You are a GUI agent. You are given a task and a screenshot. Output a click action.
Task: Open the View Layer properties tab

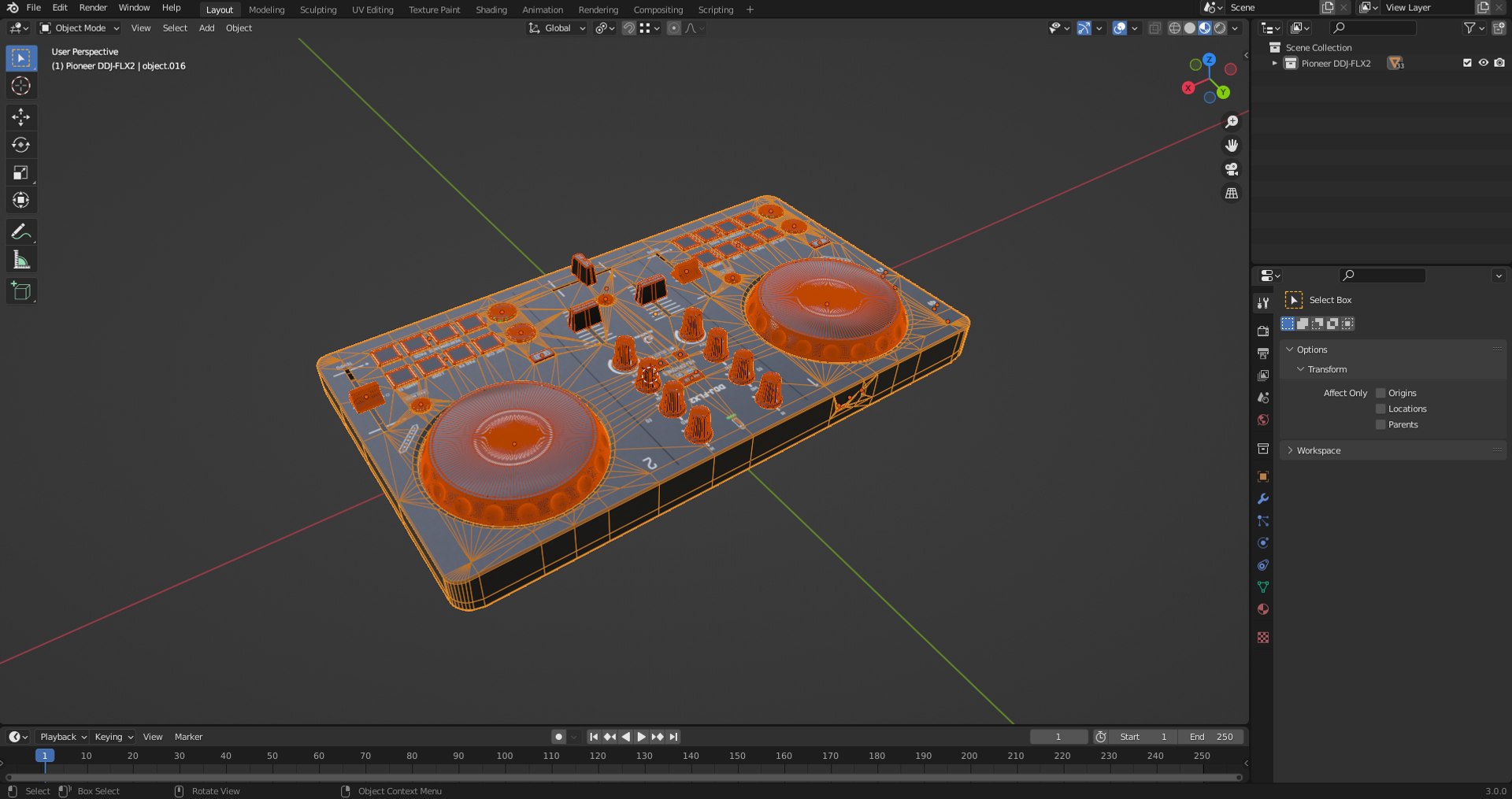click(x=1263, y=375)
